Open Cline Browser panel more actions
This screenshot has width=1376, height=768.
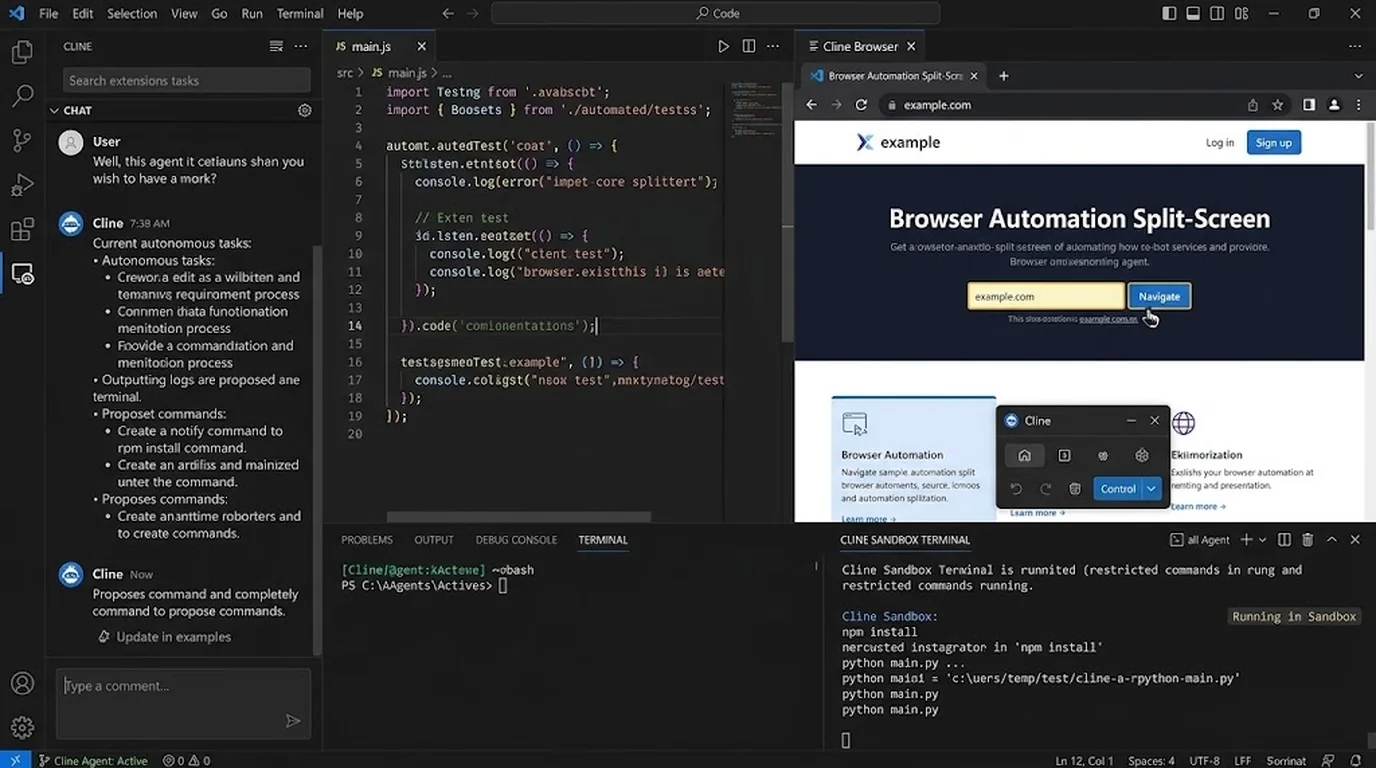[x=1355, y=46]
